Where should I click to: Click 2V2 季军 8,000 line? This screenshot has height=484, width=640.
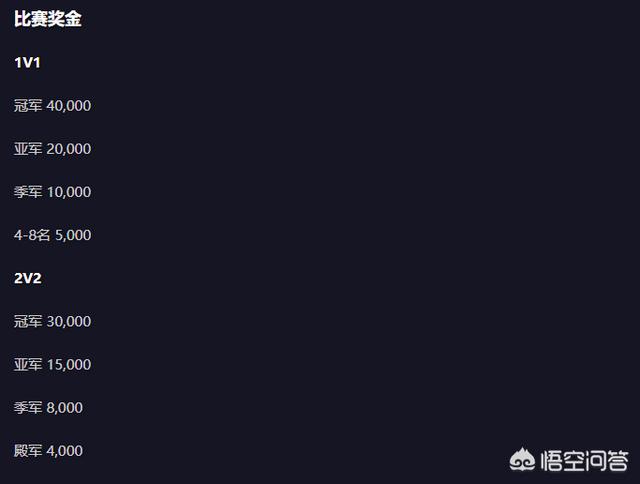[x=48, y=408]
